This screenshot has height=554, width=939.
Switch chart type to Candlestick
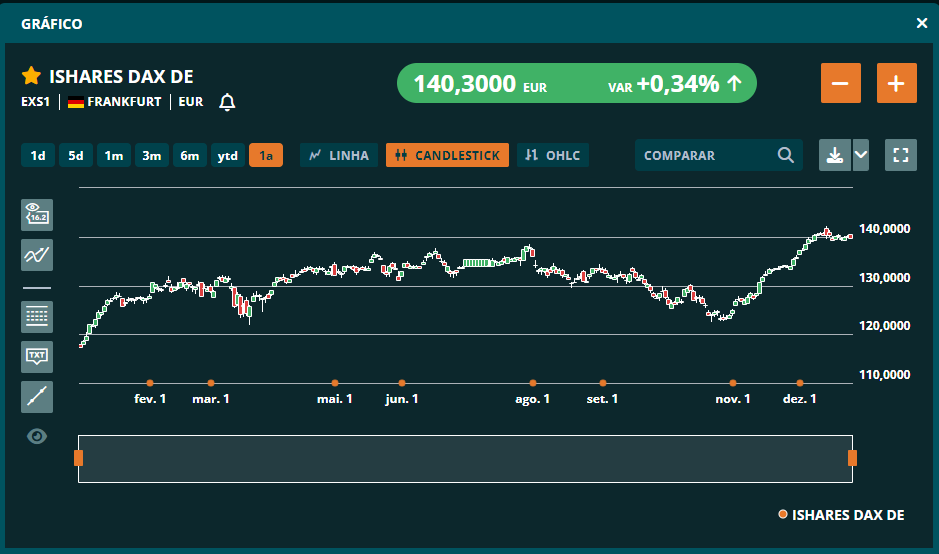447,155
